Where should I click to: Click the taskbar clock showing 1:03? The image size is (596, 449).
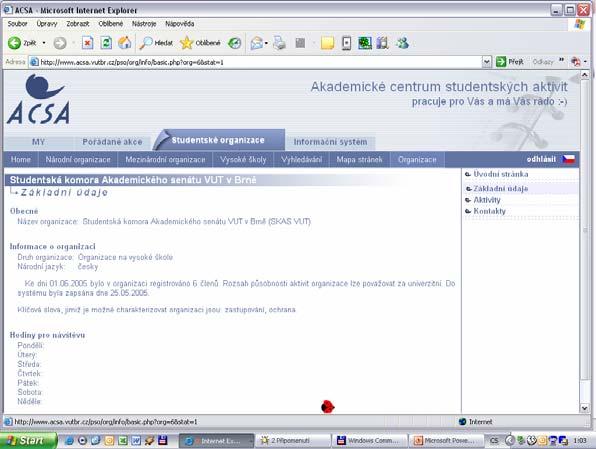(580, 441)
